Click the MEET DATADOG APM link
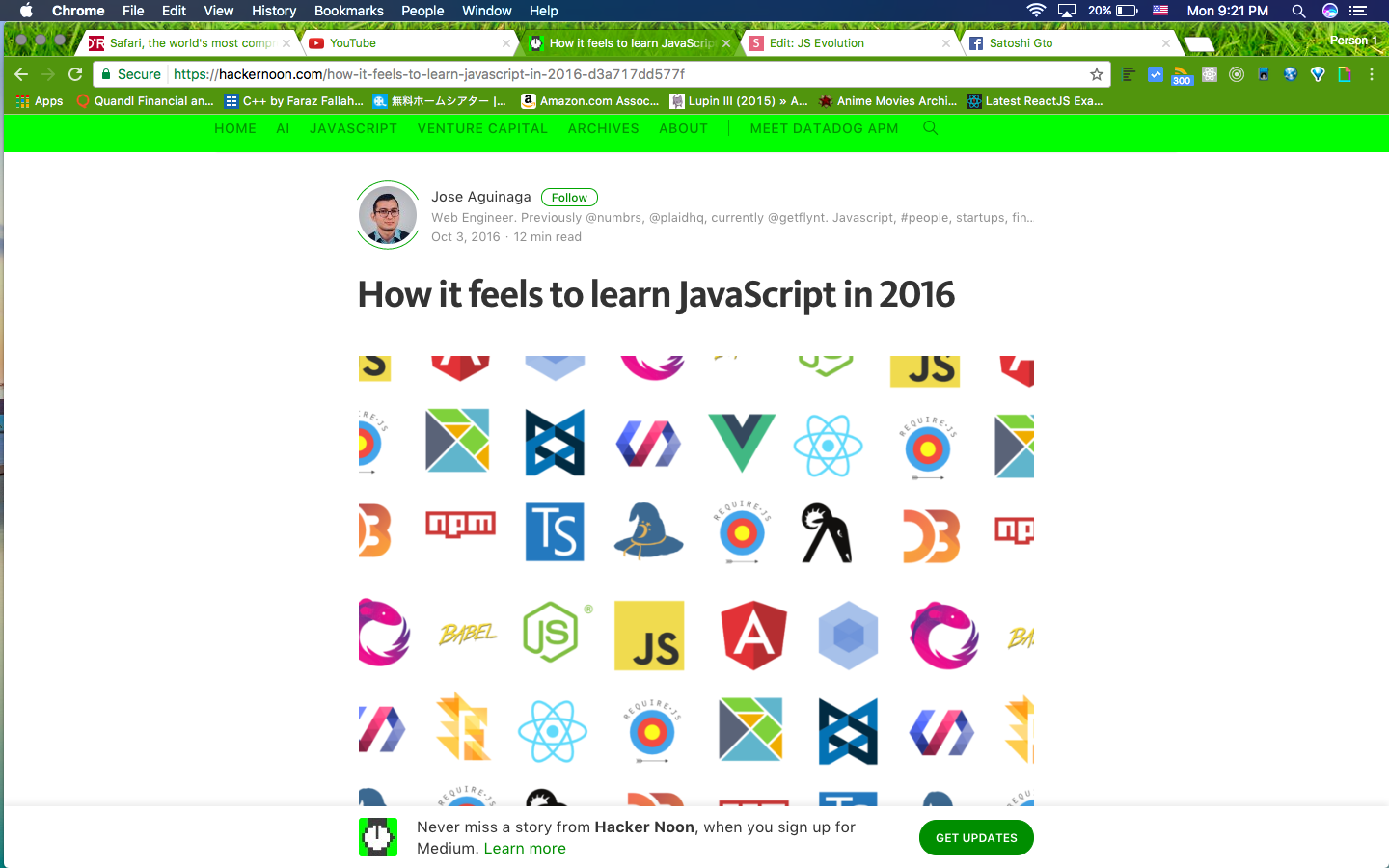 824,128
